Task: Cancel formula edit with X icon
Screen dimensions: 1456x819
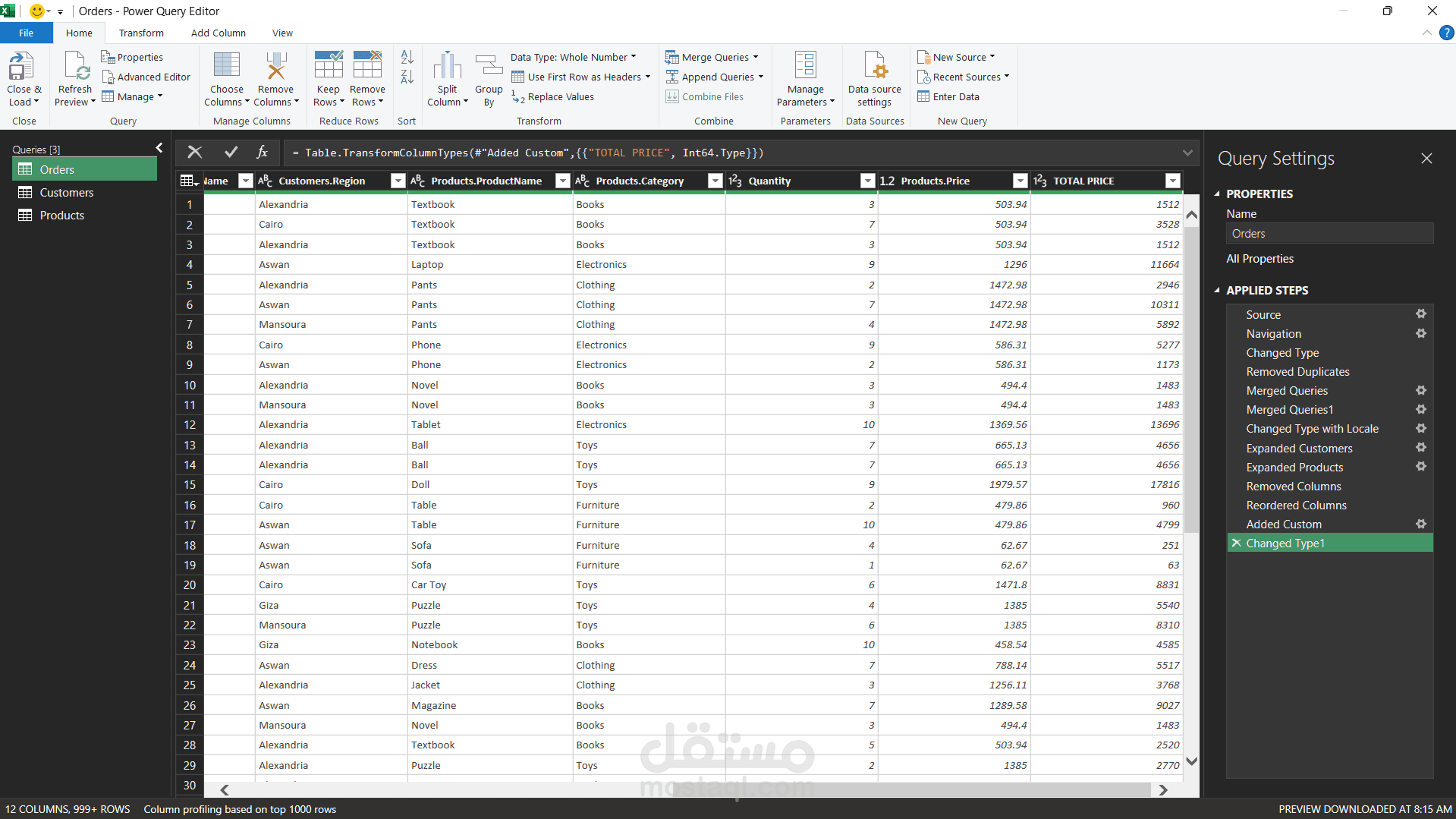Action: coord(195,153)
